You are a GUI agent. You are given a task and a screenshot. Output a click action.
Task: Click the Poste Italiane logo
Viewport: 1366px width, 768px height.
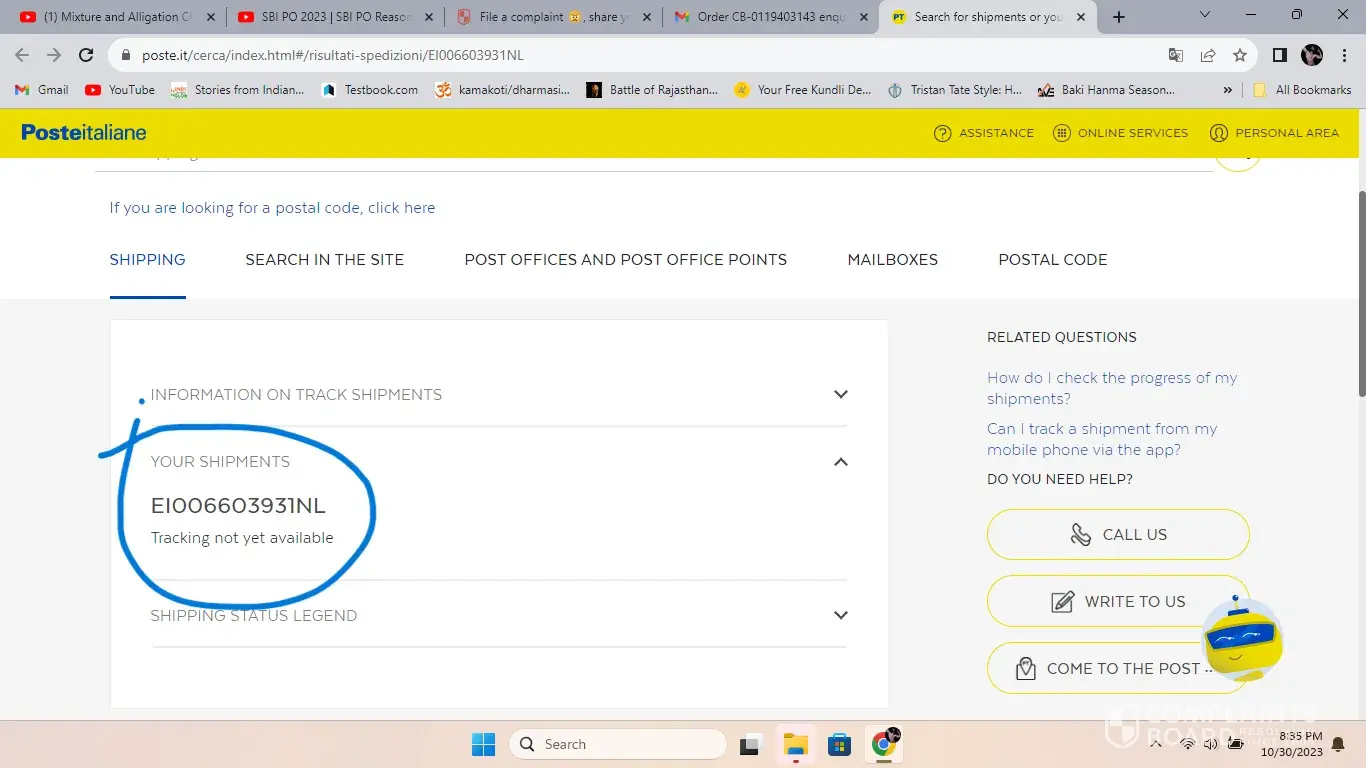(84, 133)
